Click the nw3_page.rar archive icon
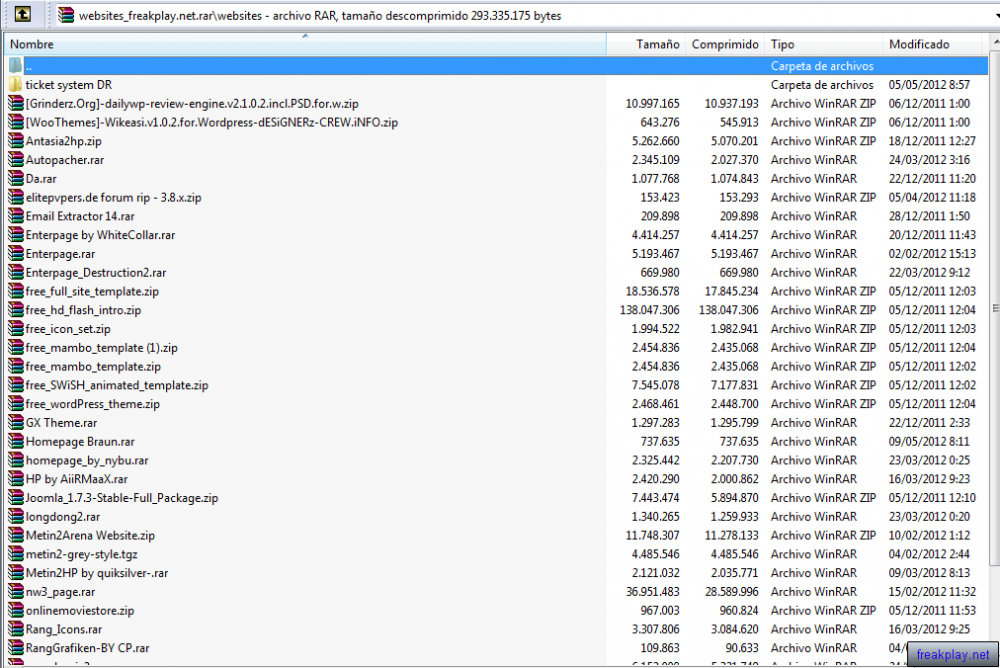1000x668 pixels. point(15,591)
